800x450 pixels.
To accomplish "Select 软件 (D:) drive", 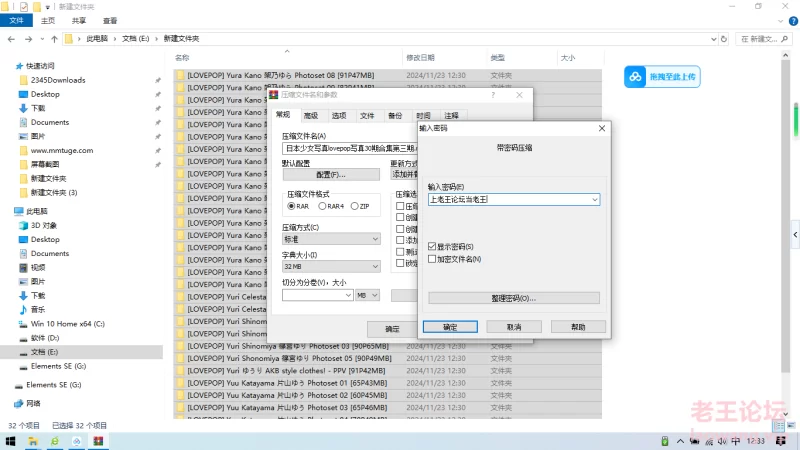I will tap(45, 338).
